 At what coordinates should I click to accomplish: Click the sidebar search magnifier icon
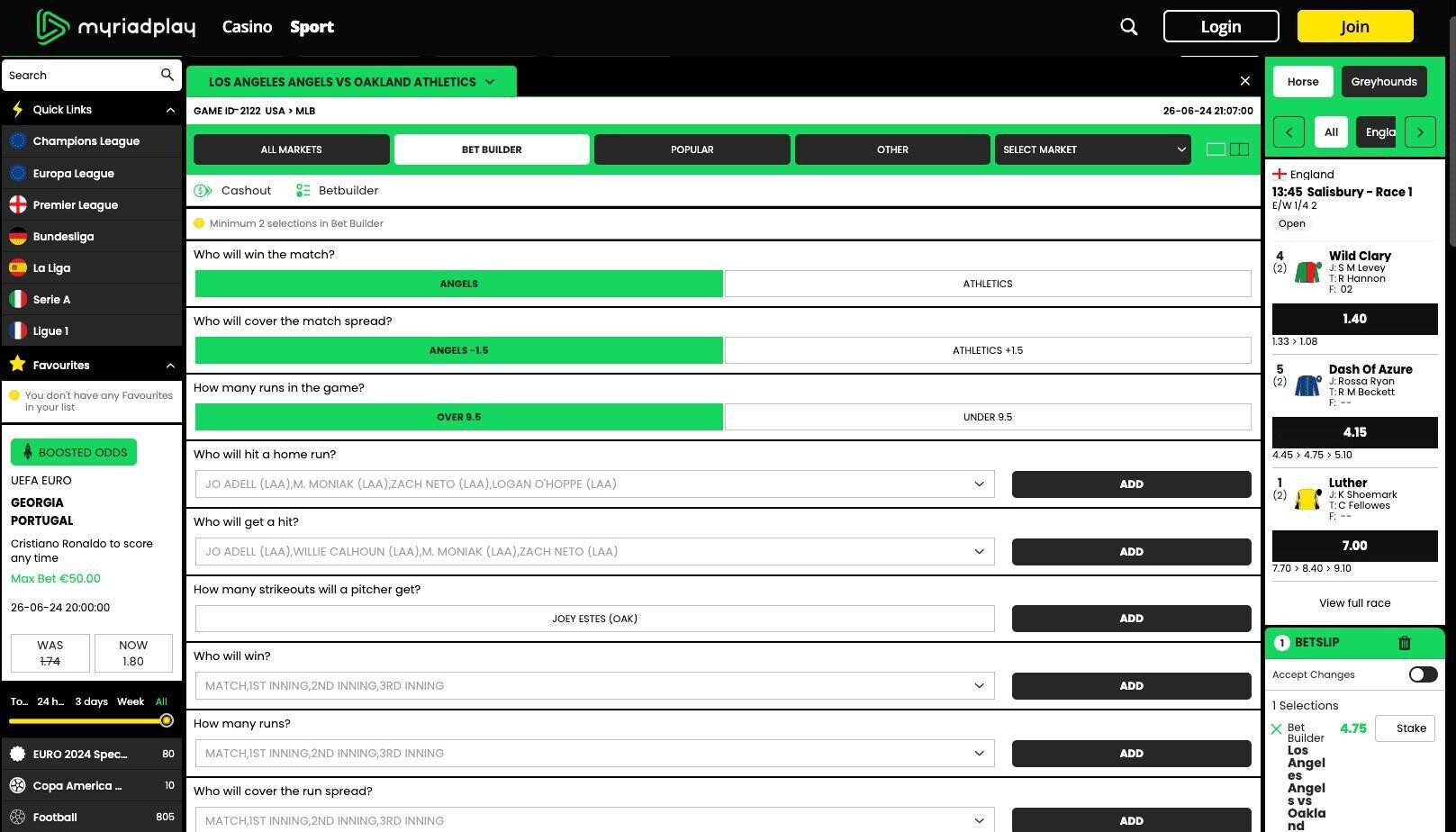click(x=167, y=75)
